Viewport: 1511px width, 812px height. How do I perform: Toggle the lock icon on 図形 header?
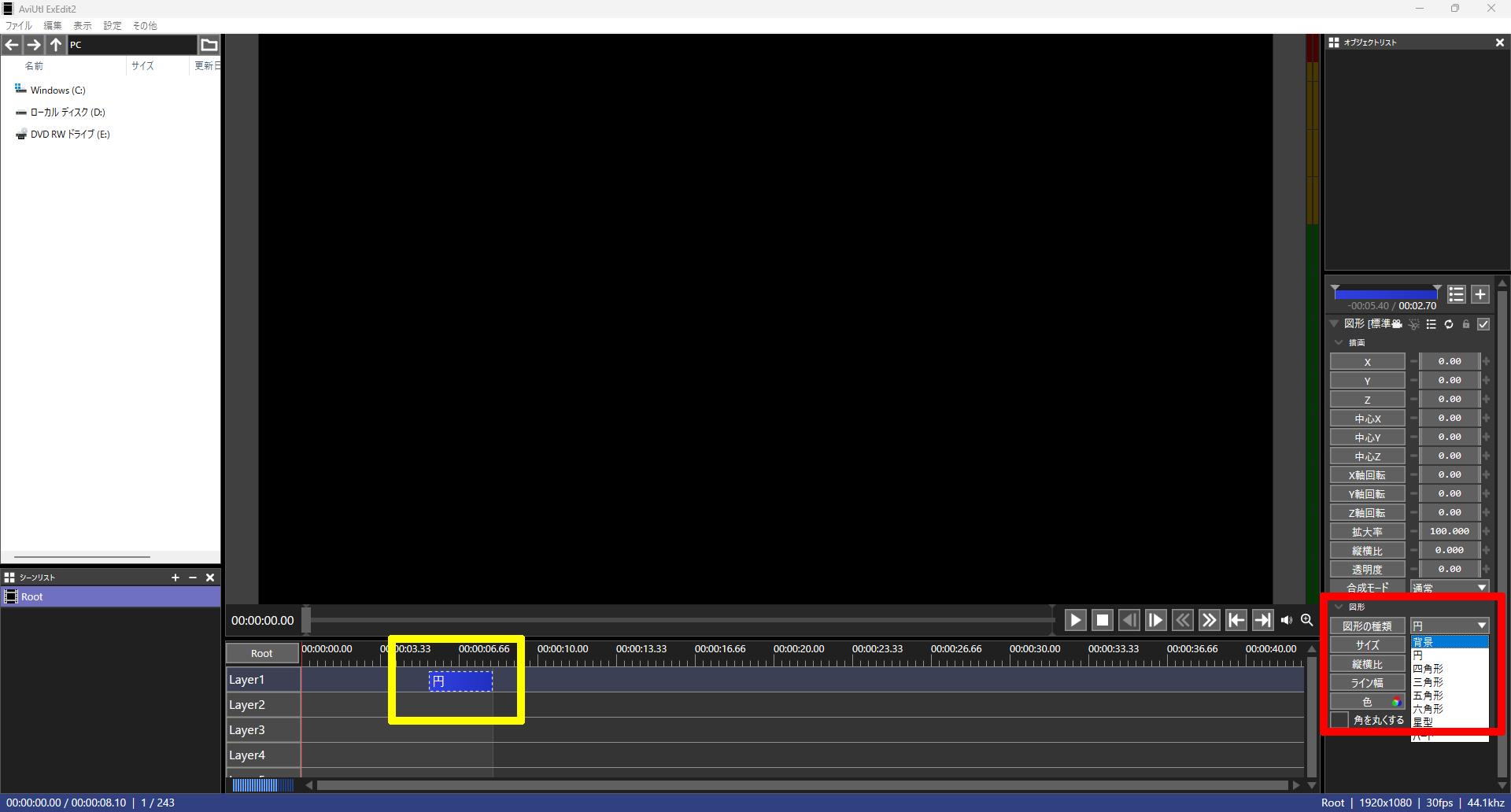coord(1466,324)
